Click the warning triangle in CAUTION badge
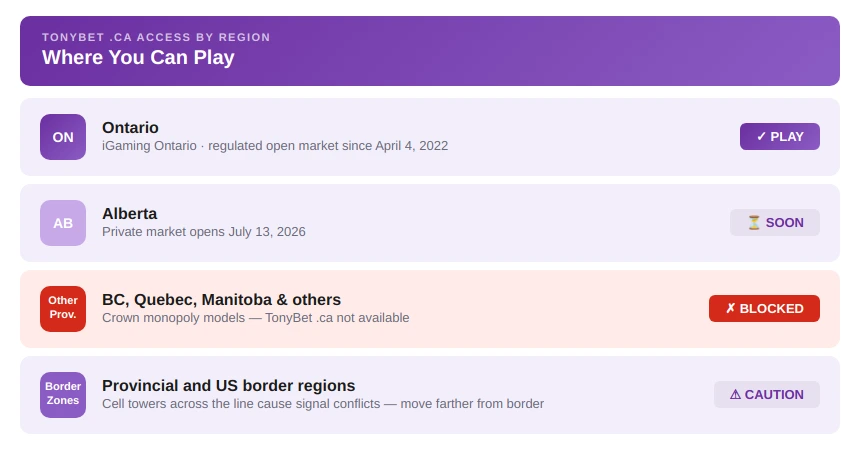860x450 pixels. (735, 395)
